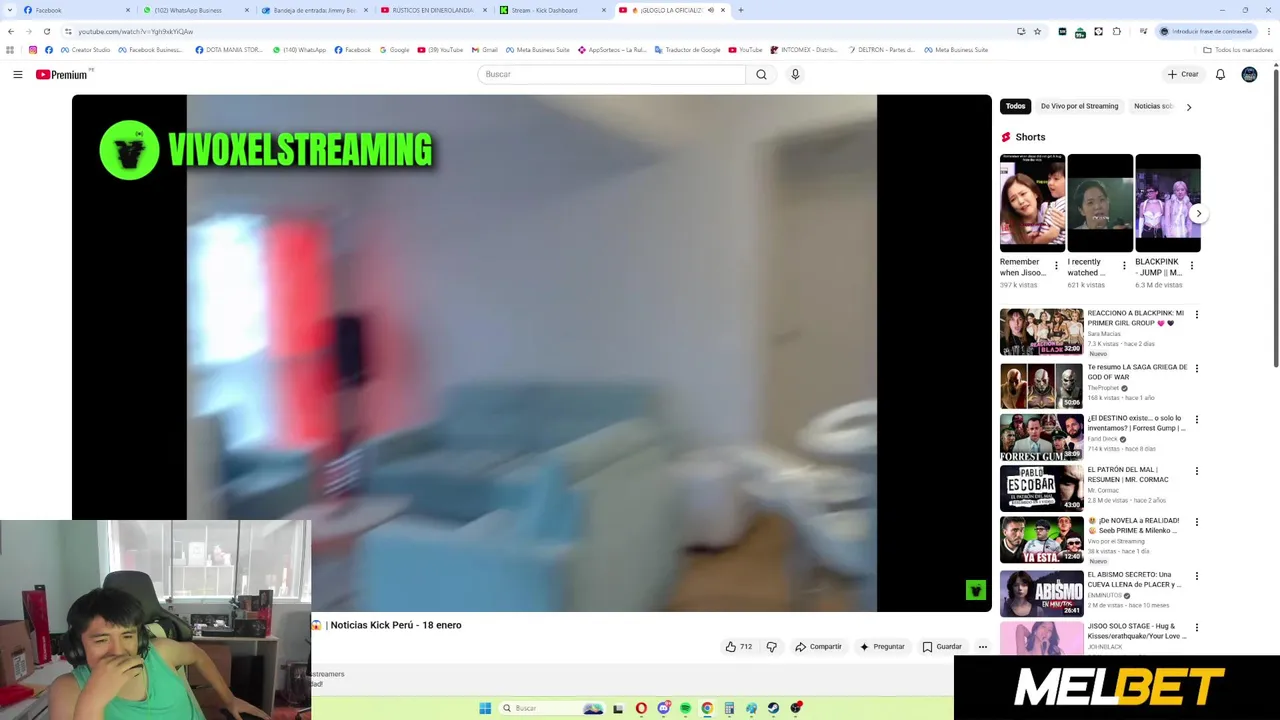This screenshot has height=720, width=1280.
Task: Open more actions menu under video
Action: 983,647
